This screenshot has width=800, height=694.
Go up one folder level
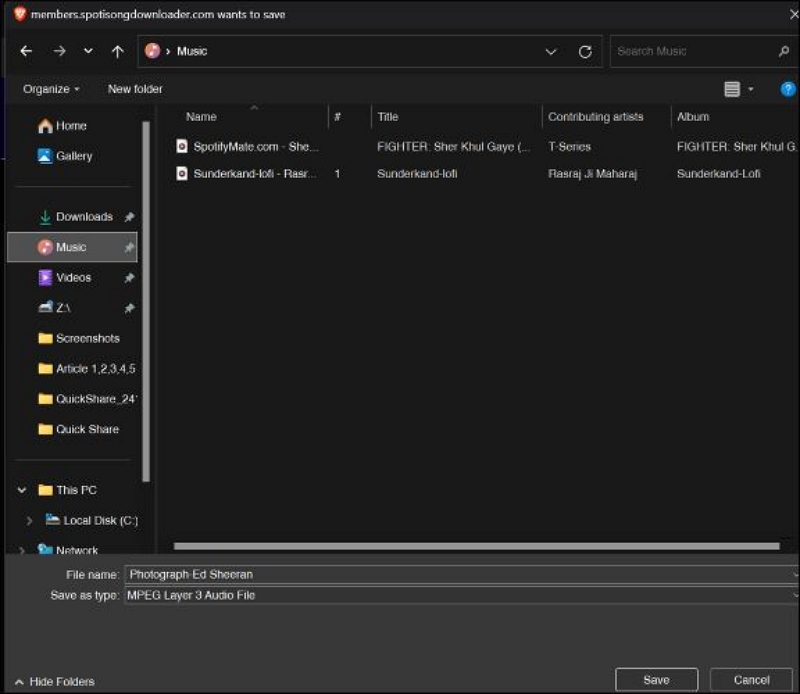(x=117, y=51)
